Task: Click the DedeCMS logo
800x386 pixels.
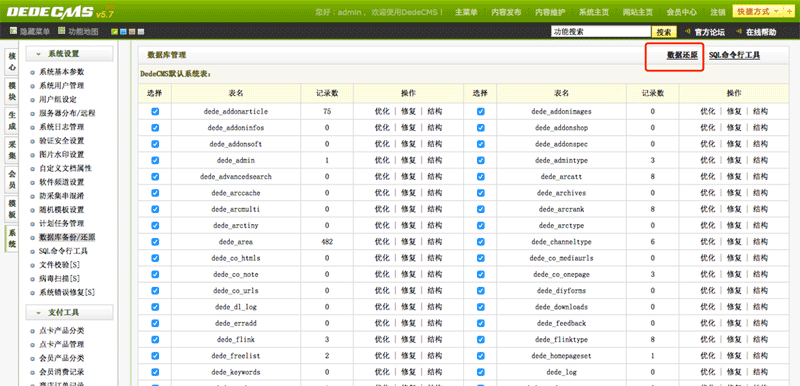Action: point(49,11)
